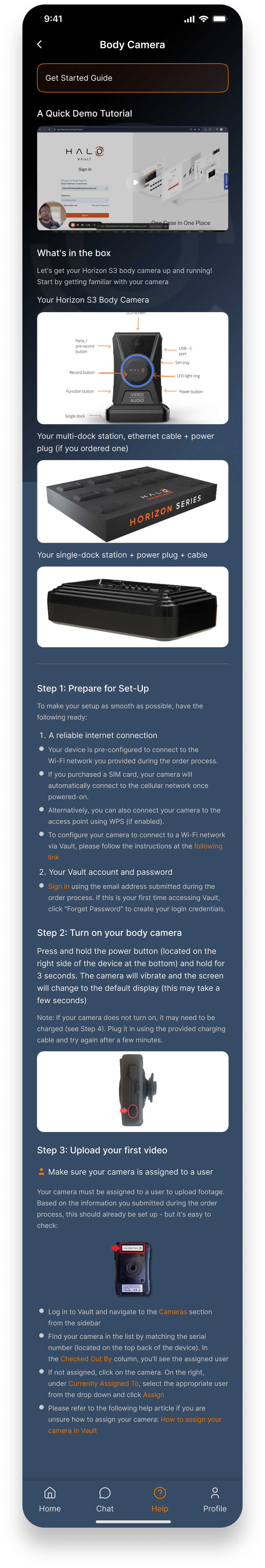Open "How to assign your camera" article
The height and width of the screenshot is (1568, 265).
(x=191, y=1419)
